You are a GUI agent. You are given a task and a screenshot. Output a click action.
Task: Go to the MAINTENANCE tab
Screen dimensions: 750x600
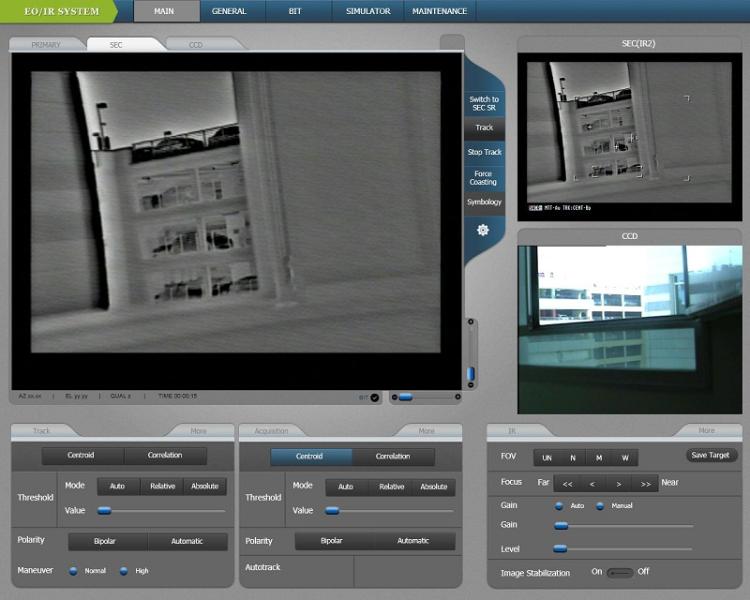[440, 11]
